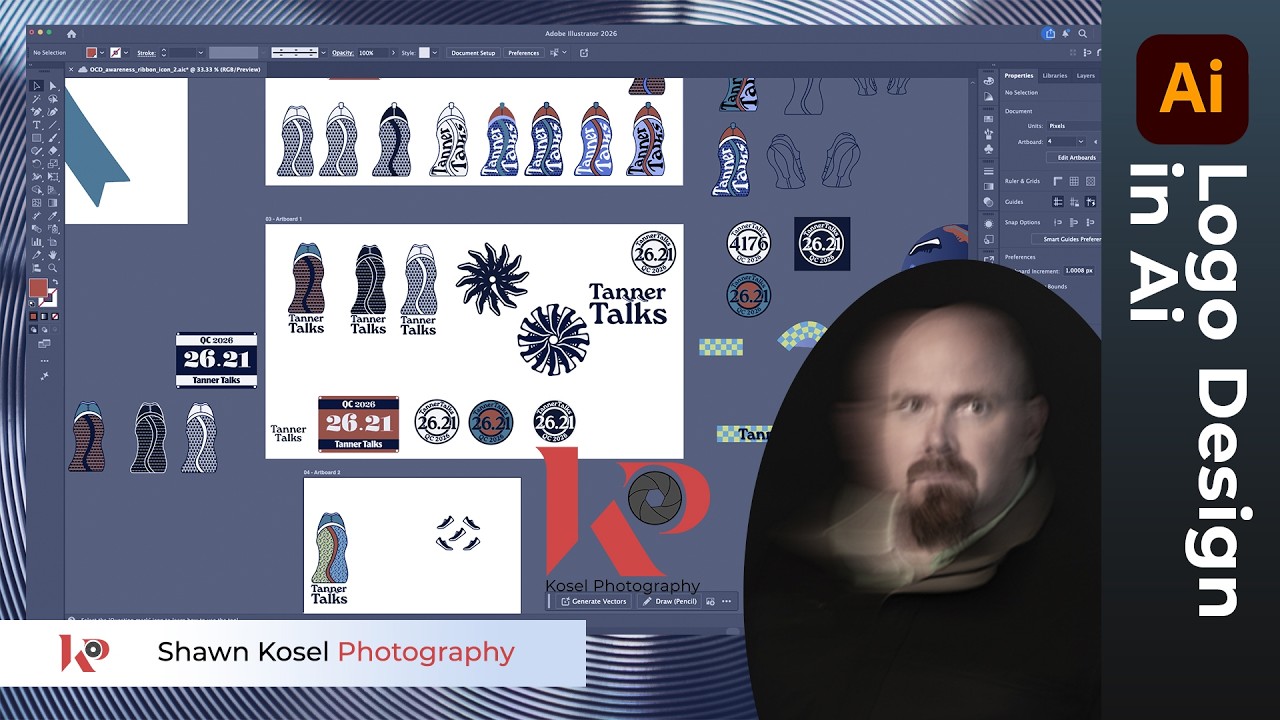Open the Symbols panel icon in dock
The height and width of the screenshot is (720, 1280).
[988, 149]
